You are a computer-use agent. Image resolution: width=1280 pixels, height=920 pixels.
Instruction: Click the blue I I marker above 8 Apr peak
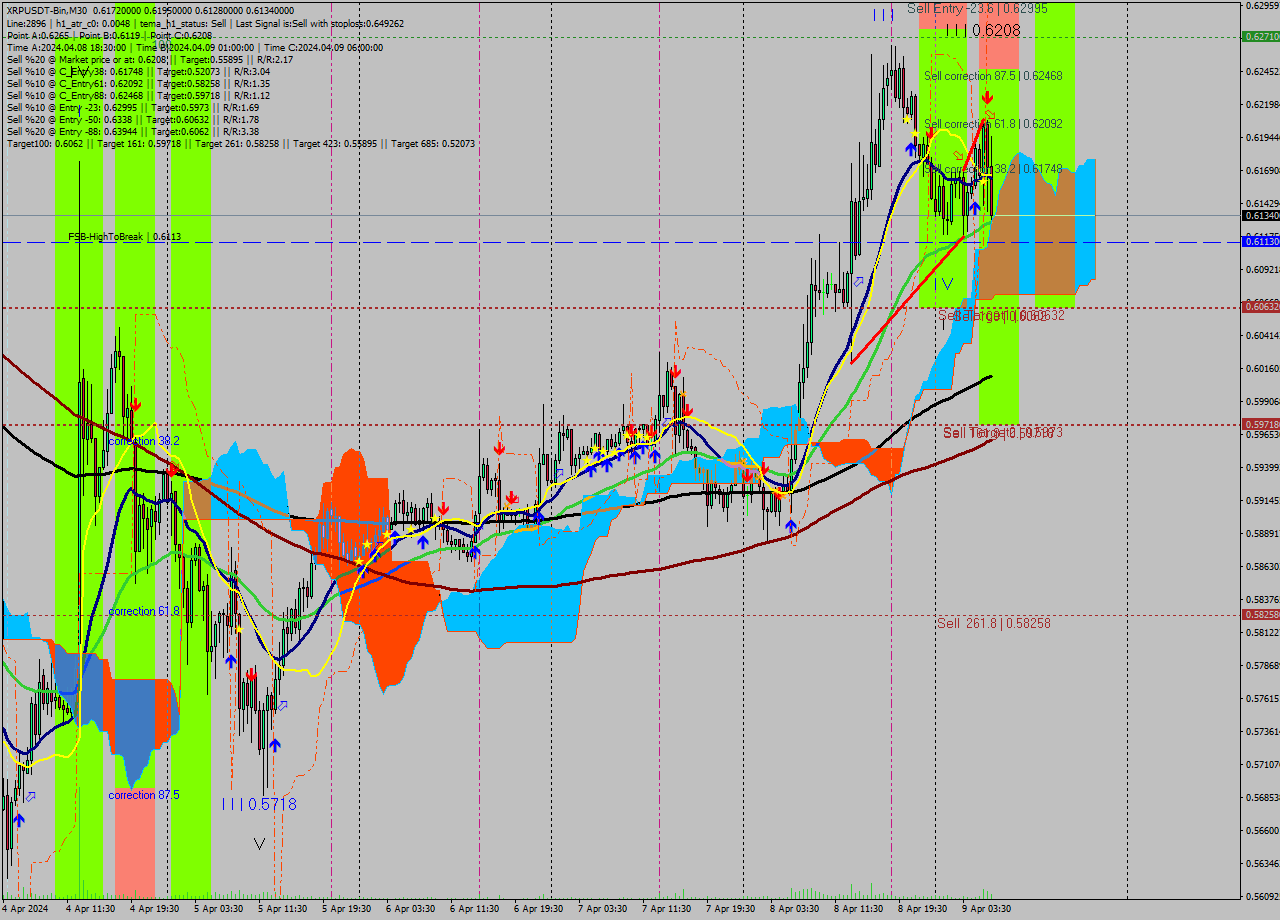(882, 14)
